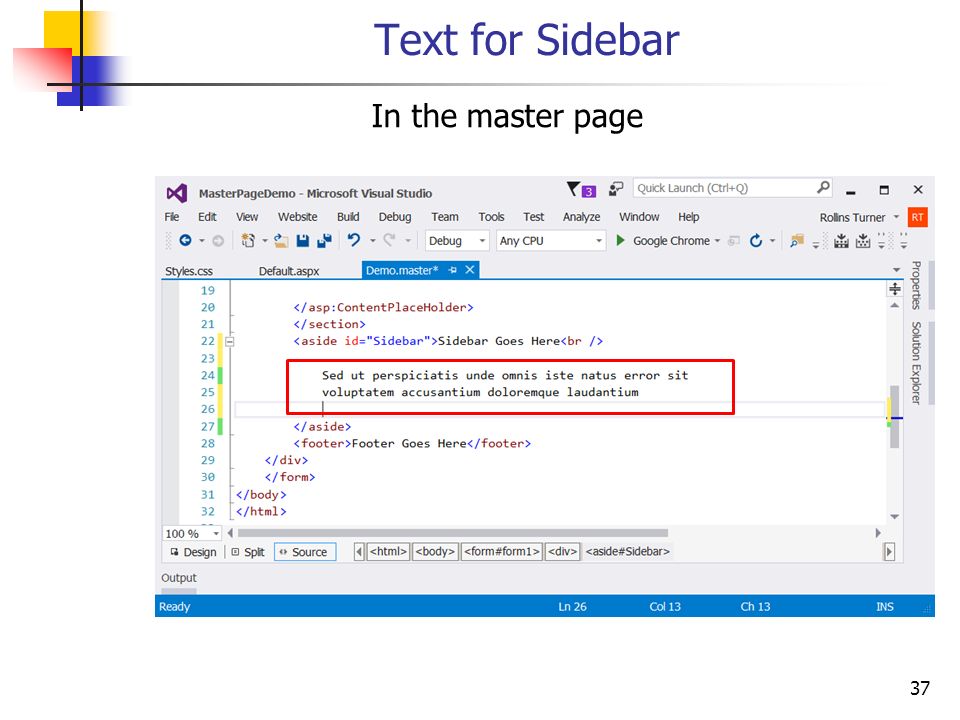Image resolution: width=960 pixels, height=720 pixels.
Task: Click the Save All icon
Action: pyautogui.click(x=324, y=241)
